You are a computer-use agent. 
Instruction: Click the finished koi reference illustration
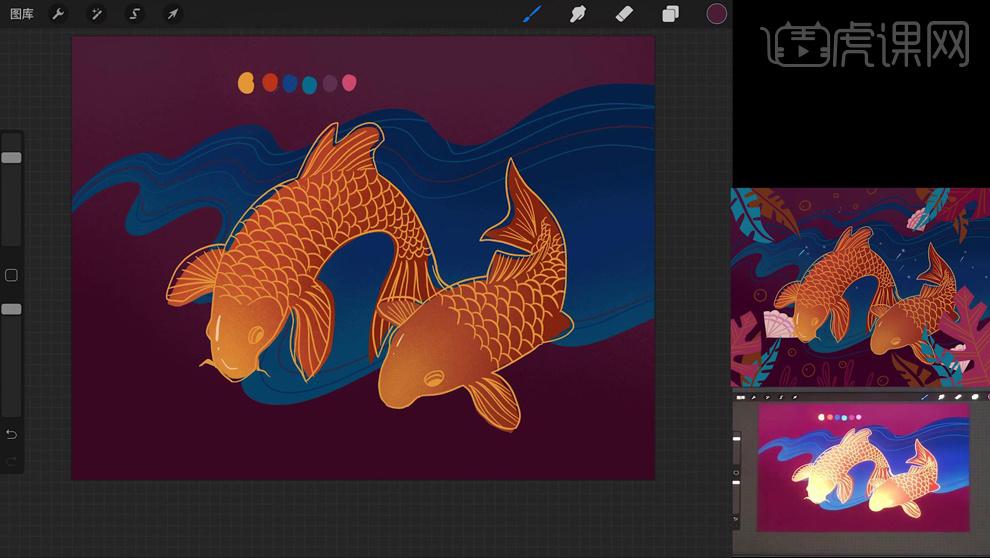[x=860, y=287]
